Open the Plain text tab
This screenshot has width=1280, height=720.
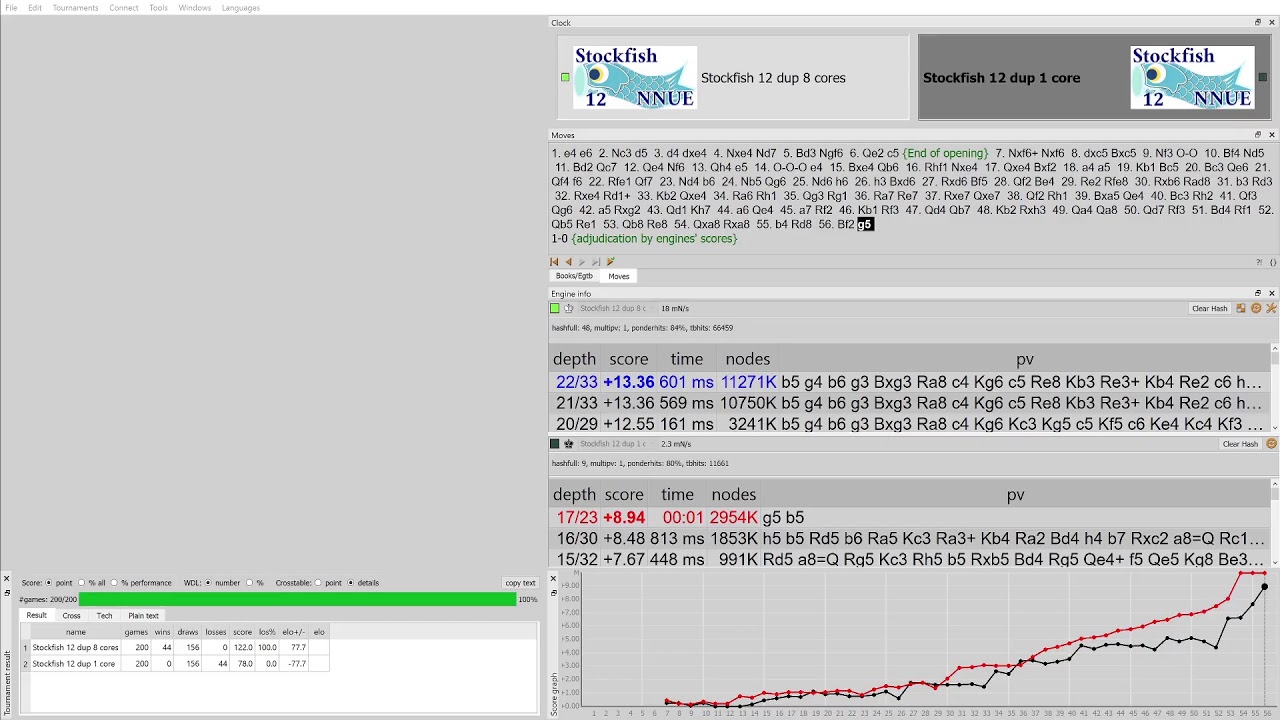coord(143,616)
